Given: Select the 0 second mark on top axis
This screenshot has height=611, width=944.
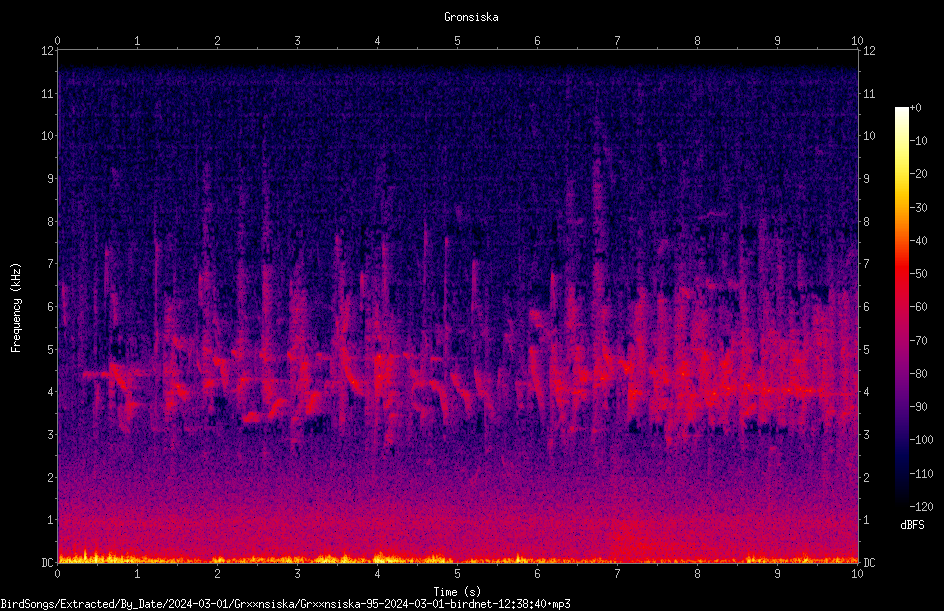Looking at the screenshot, I should click(x=57, y=41).
